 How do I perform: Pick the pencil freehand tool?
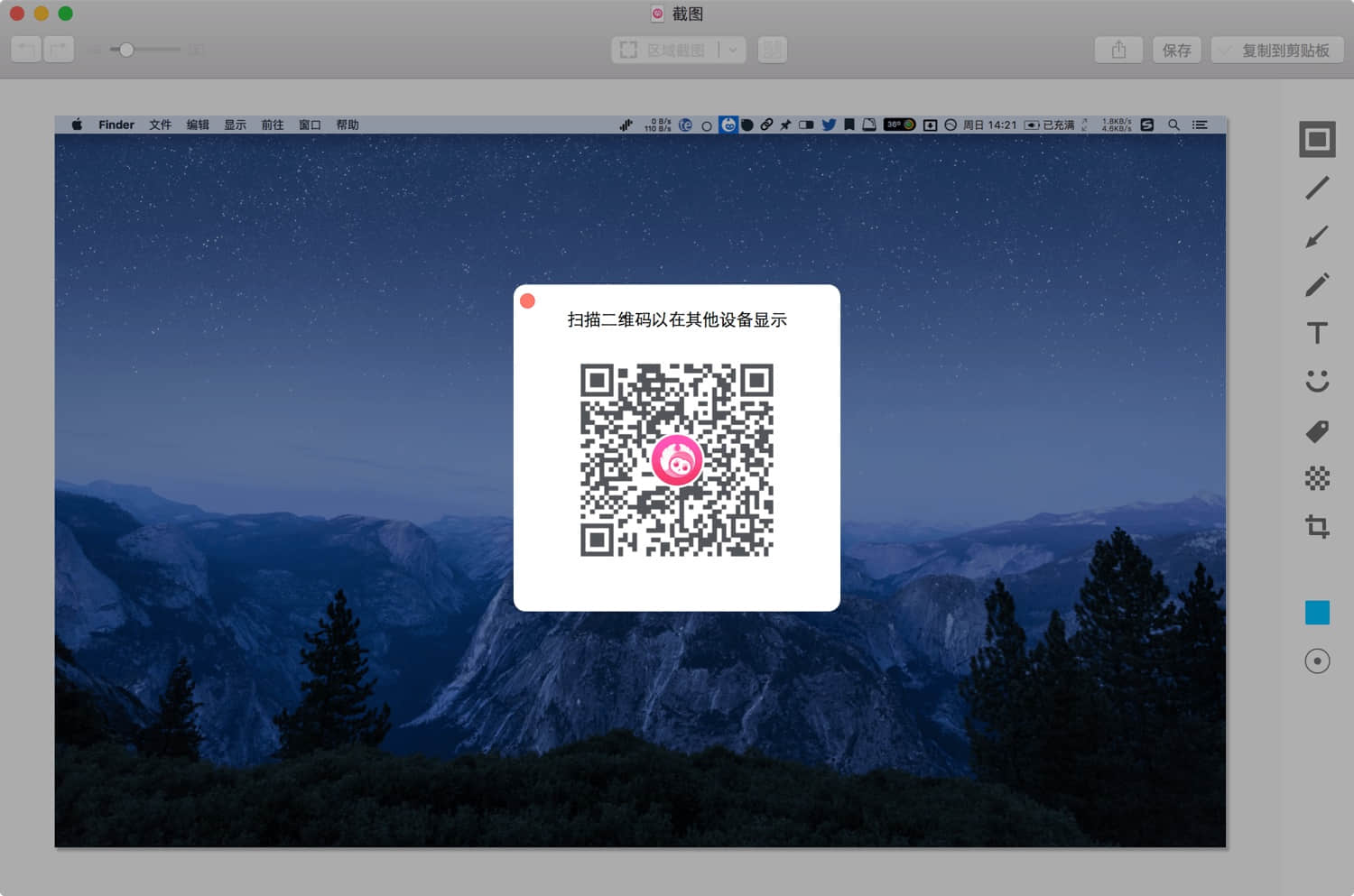1316,285
